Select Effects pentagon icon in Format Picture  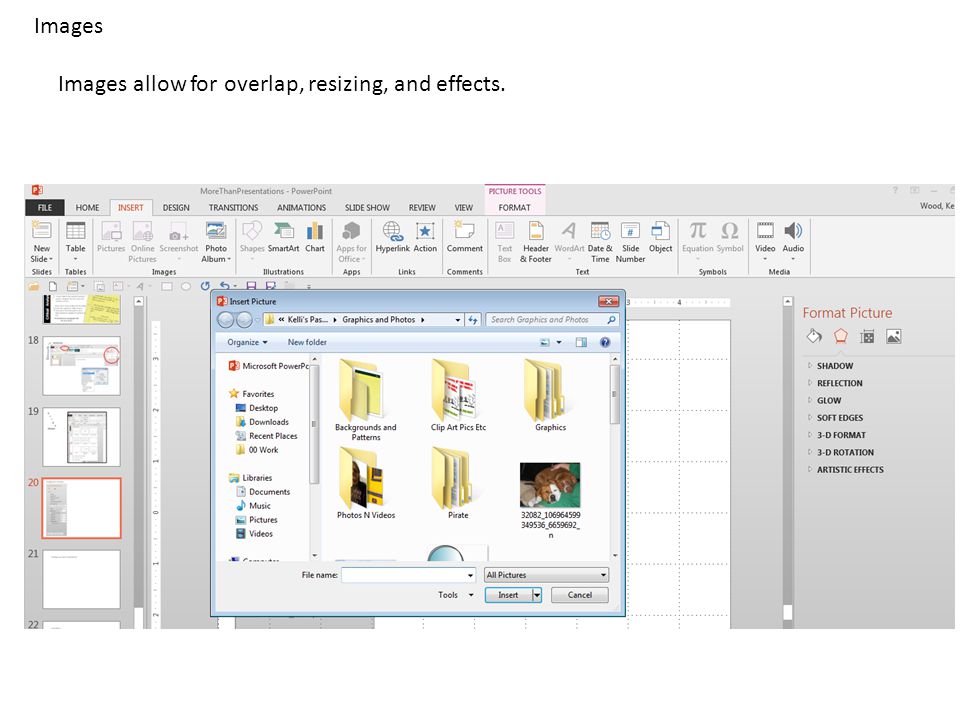(x=841, y=336)
